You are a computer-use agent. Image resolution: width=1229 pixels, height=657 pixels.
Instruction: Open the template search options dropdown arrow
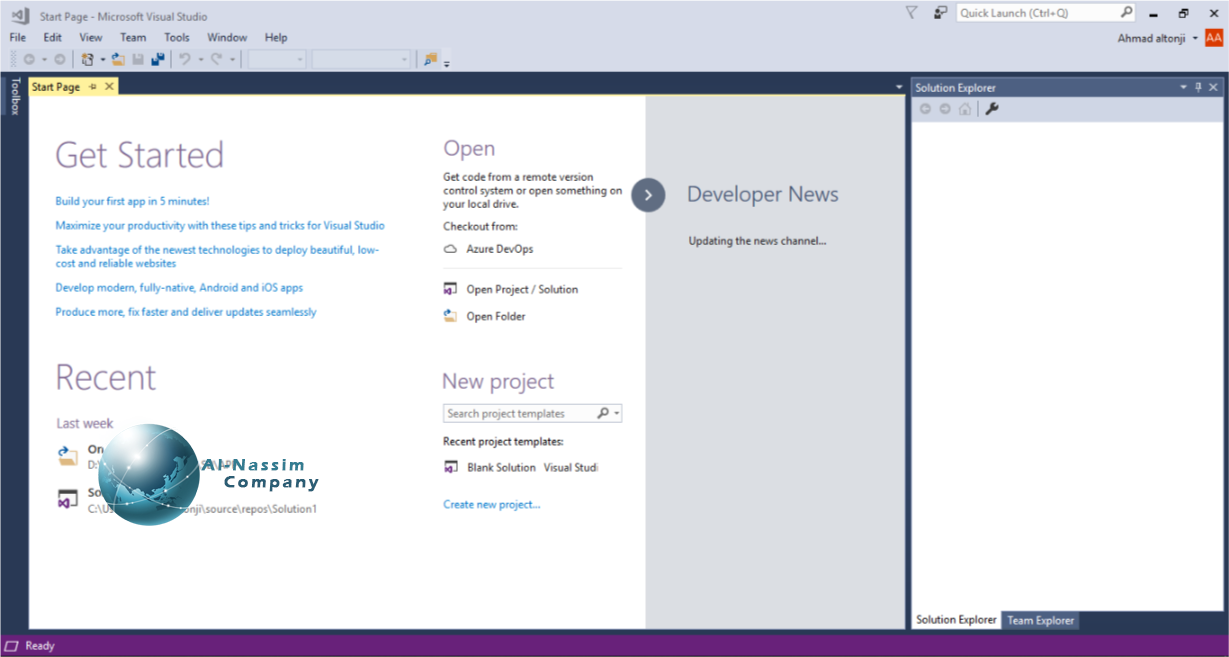[617, 413]
